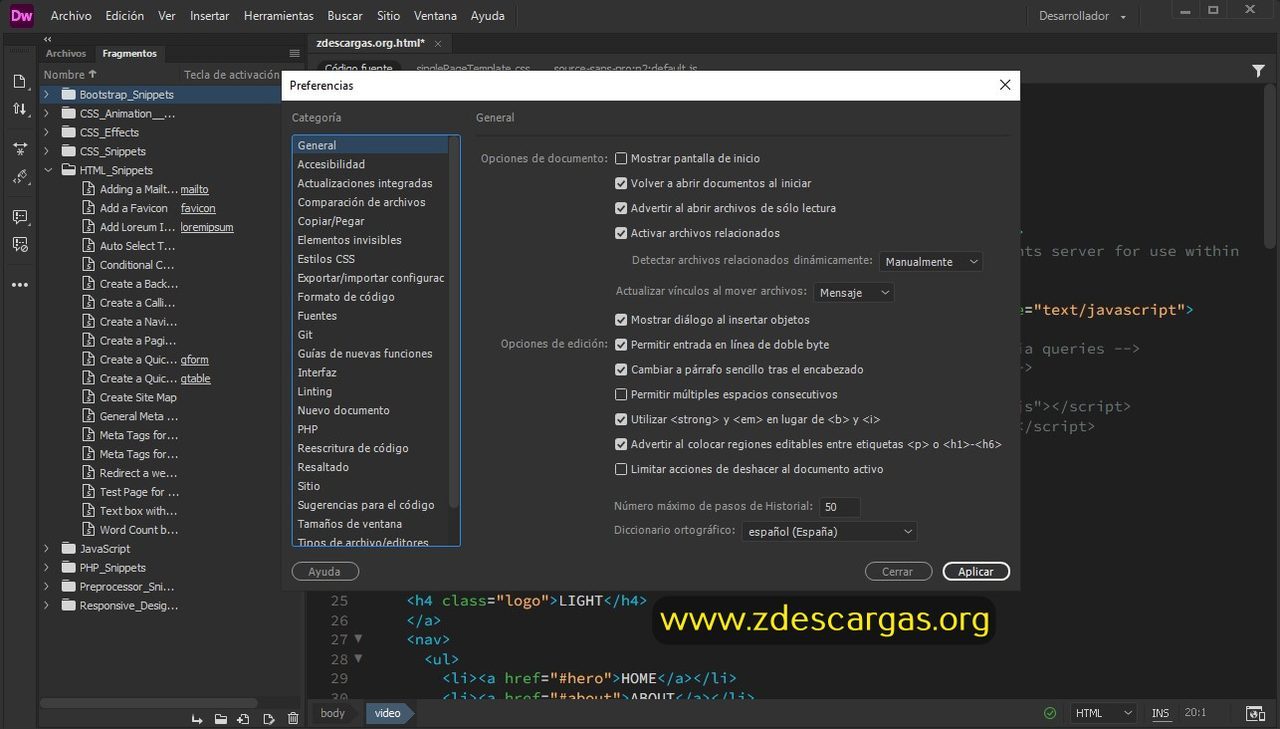Expand the Responsive_Design folder

tap(46, 605)
